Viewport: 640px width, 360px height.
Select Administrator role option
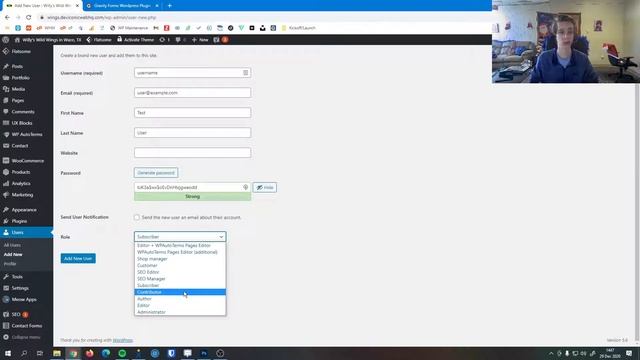point(180,312)
